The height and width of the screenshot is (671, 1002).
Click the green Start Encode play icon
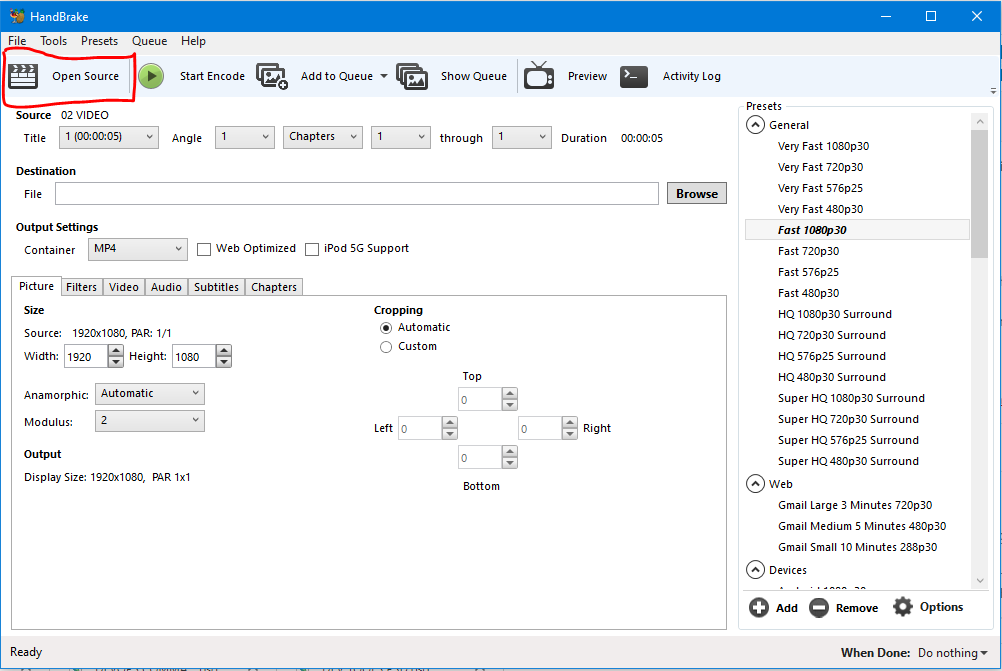pos(151,76)
